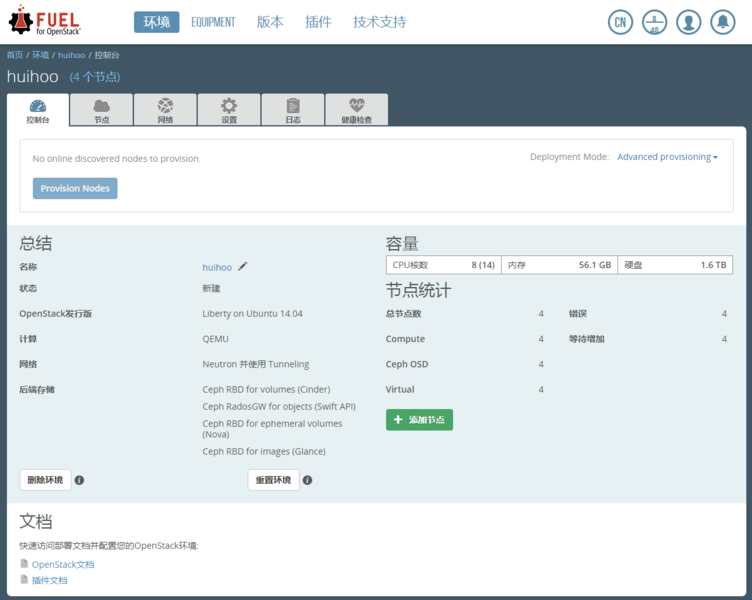
Task: Switch to the 网络 tab
Action: tap(165, 110)
